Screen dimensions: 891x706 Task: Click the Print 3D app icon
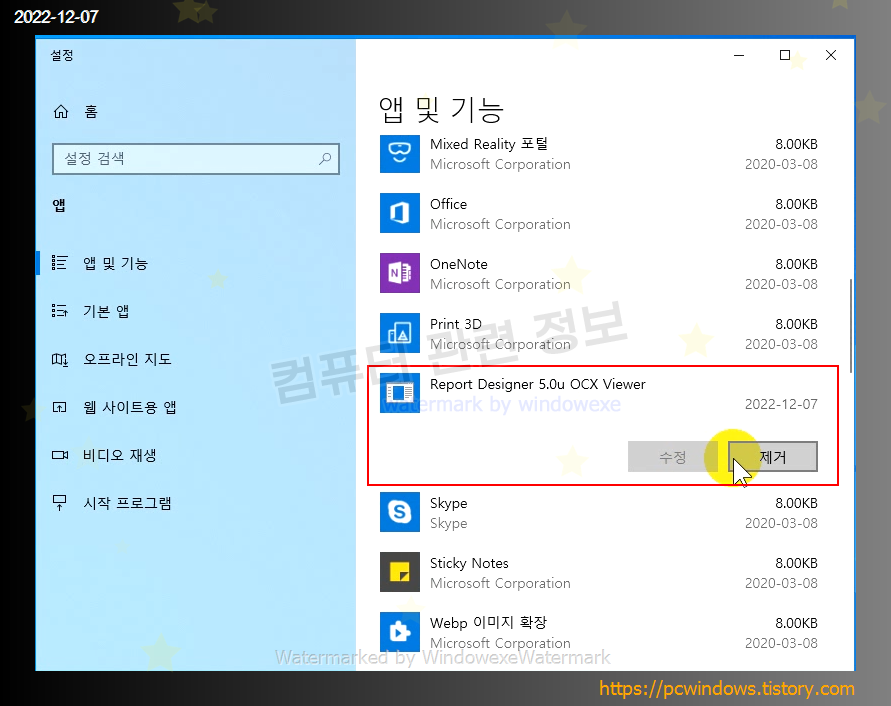click(x=400, y=333)
